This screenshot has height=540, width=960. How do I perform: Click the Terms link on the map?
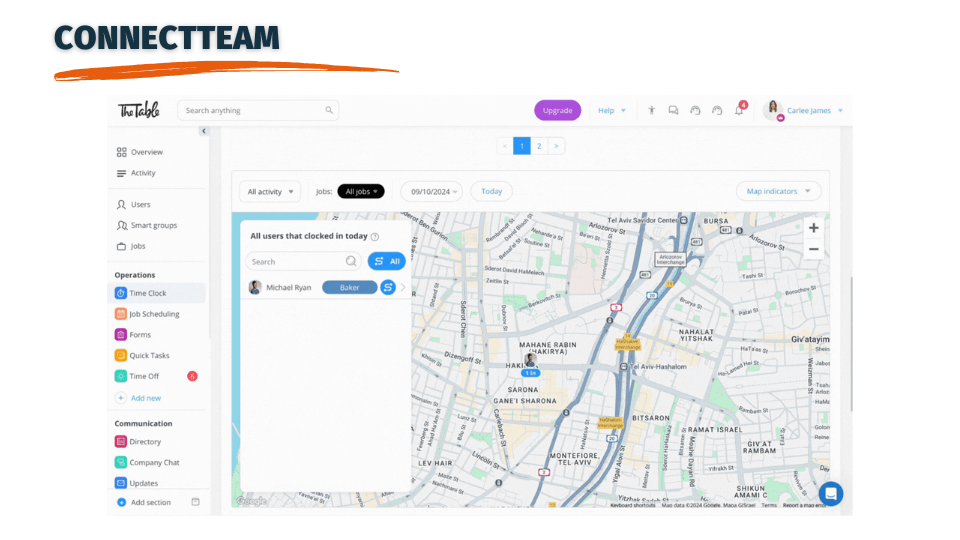(x=769, y=506)
